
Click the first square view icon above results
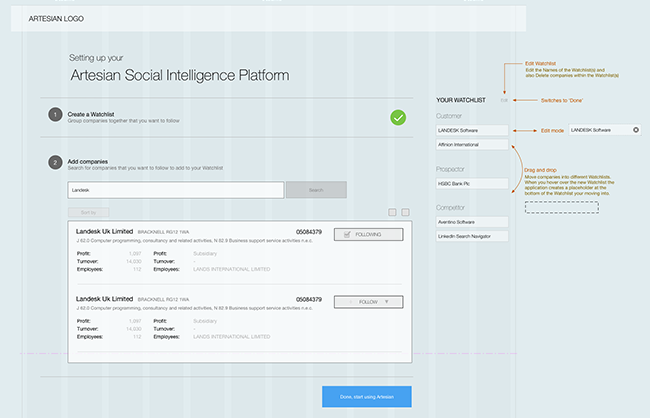391,212
